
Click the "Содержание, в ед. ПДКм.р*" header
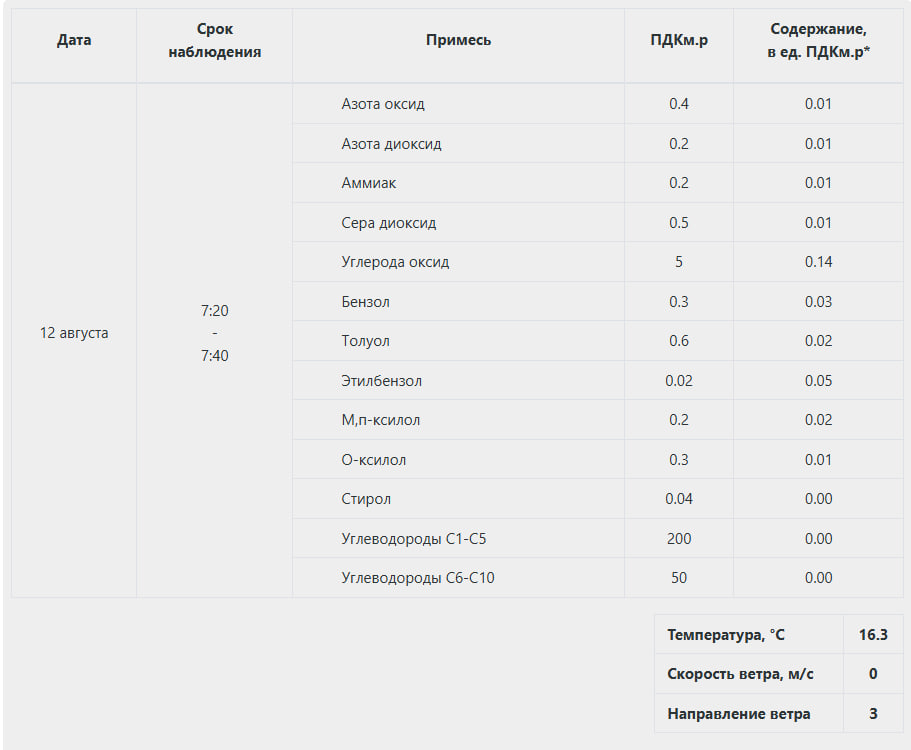click(x=818, y=41)
